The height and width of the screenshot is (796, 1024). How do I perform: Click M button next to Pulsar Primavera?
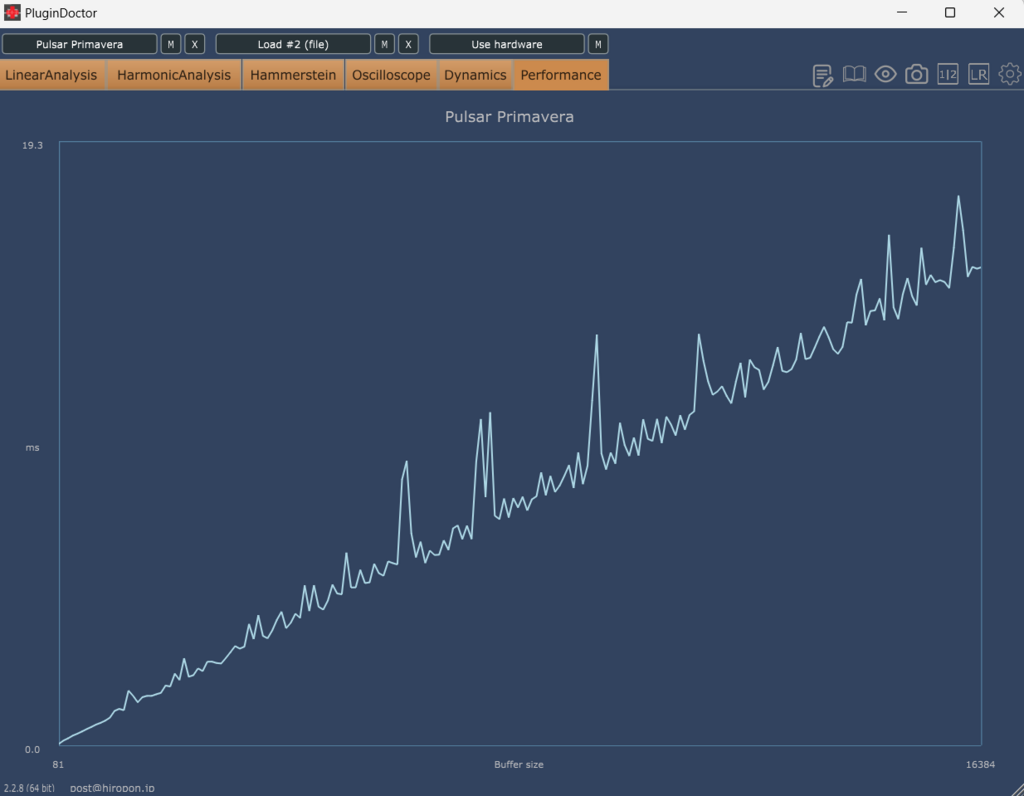point(171,44)
